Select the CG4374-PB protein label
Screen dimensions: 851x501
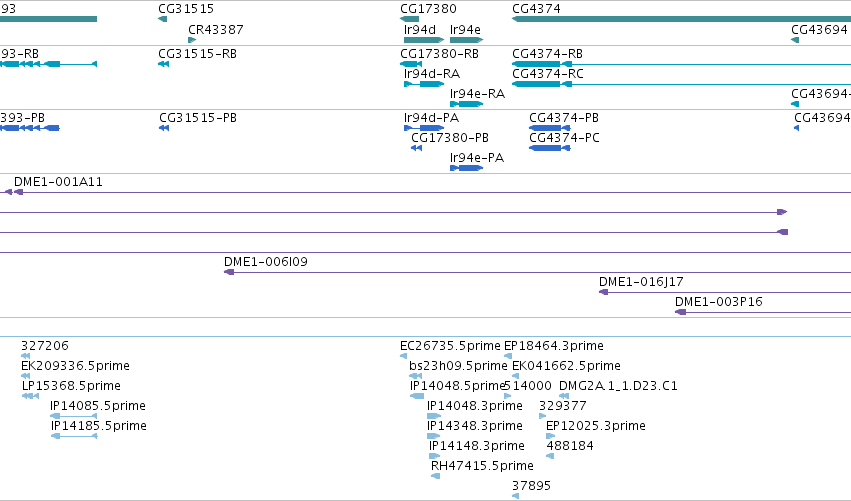(x=564, y=118)
